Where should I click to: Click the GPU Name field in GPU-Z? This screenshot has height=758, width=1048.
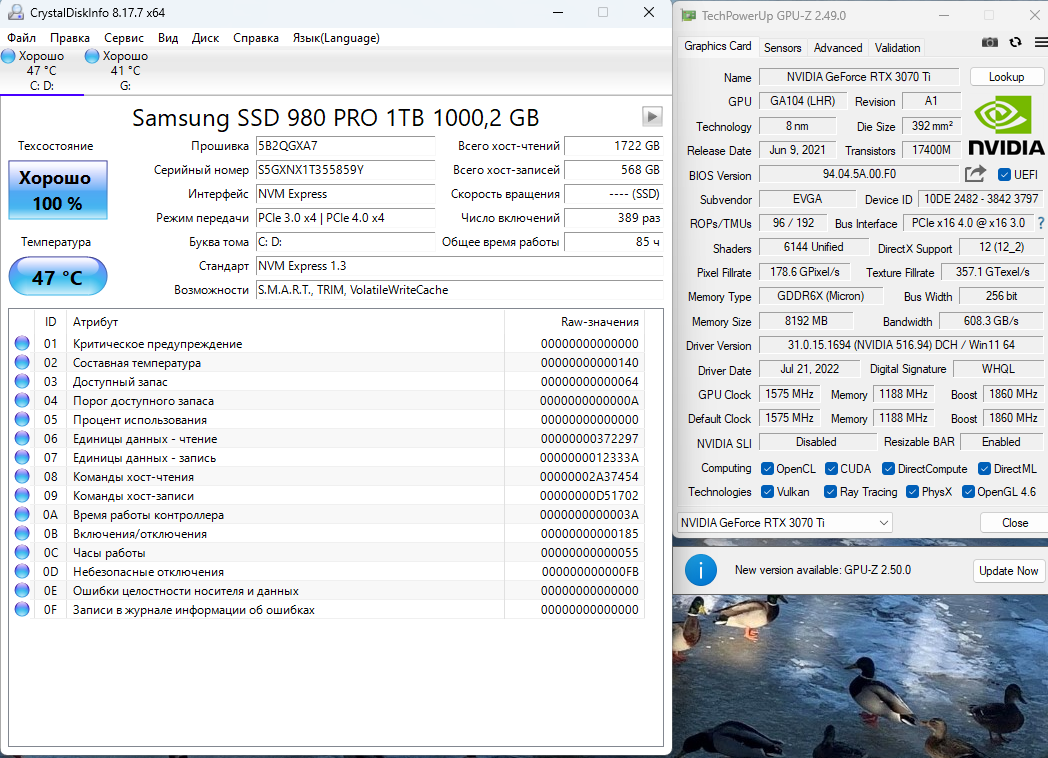click(859, 77)
